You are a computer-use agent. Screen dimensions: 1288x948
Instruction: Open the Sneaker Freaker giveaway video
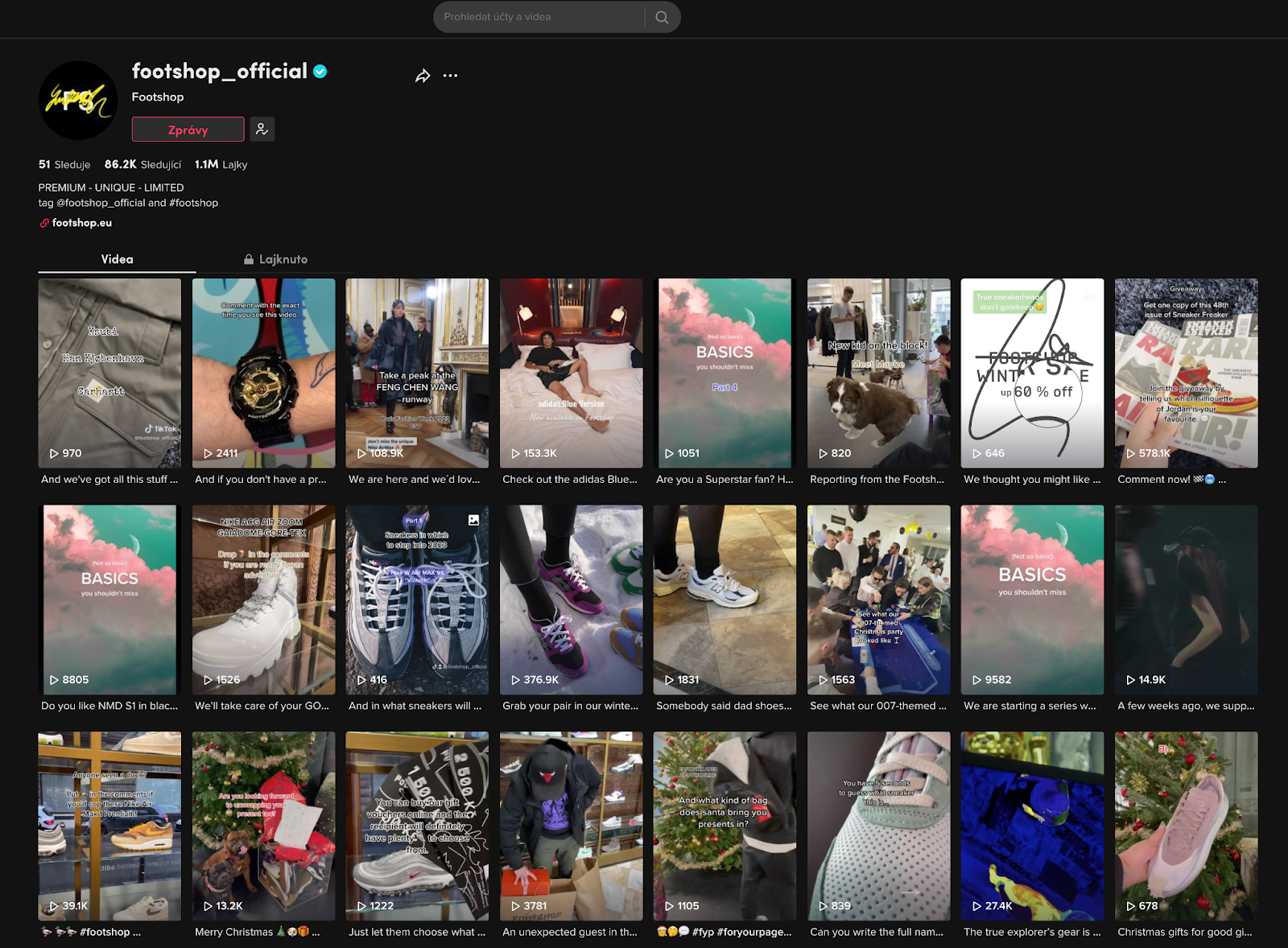(1186, 373)
